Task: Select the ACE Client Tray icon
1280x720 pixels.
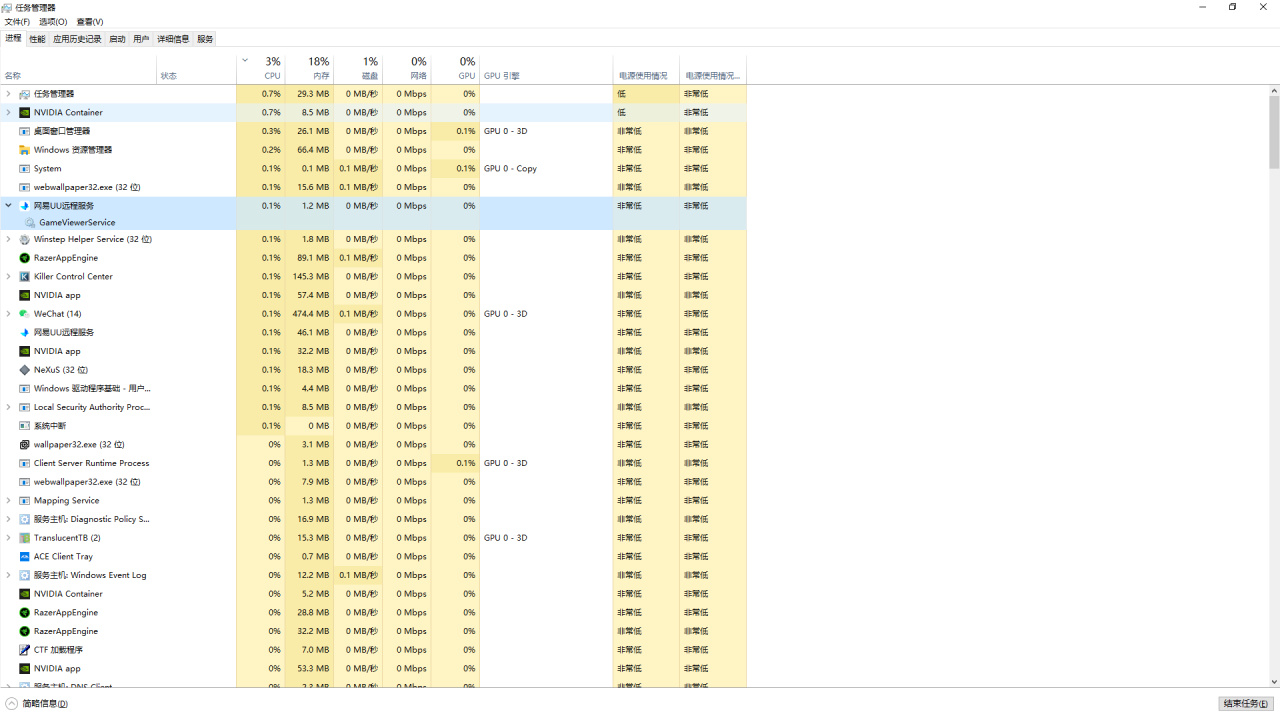Action: click(25, 556)
